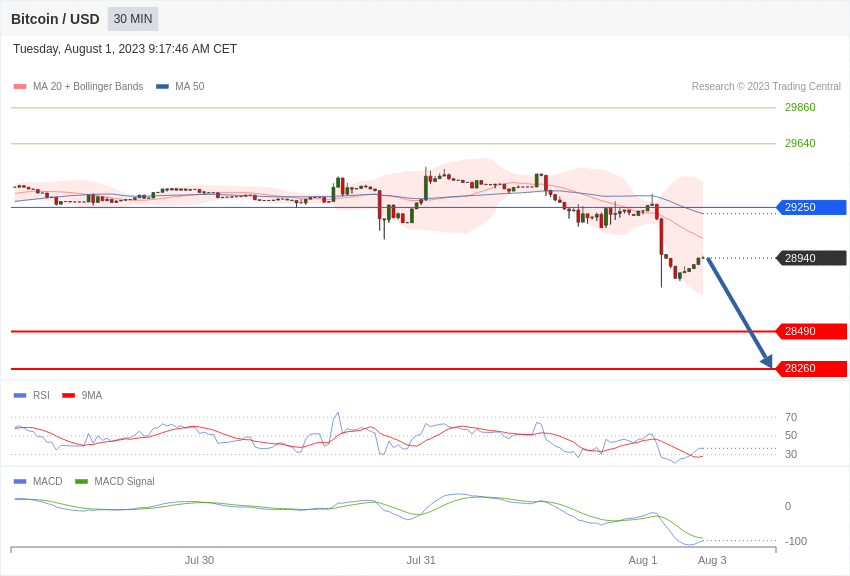Click the Research © 2023 Trading Central credit
The image size is (850, 576).
click(x=766, y=86)
